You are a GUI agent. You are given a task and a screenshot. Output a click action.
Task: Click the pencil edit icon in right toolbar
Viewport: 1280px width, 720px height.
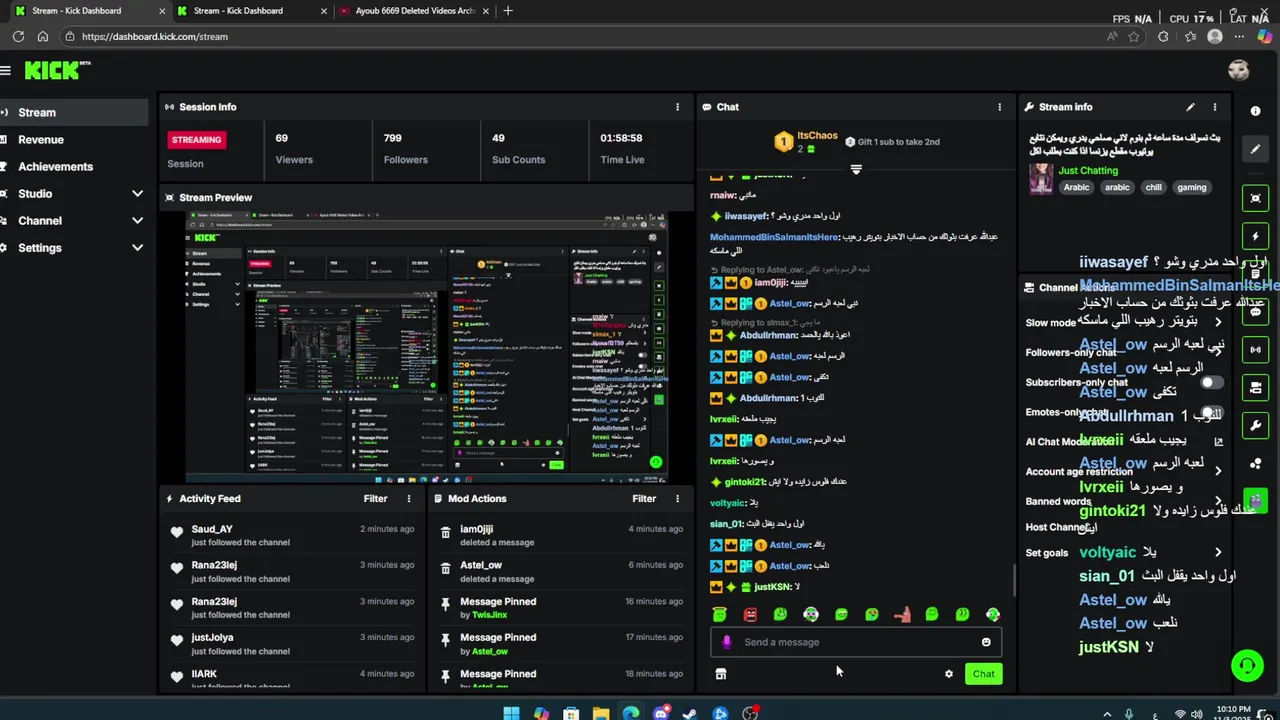[1256, 149]
